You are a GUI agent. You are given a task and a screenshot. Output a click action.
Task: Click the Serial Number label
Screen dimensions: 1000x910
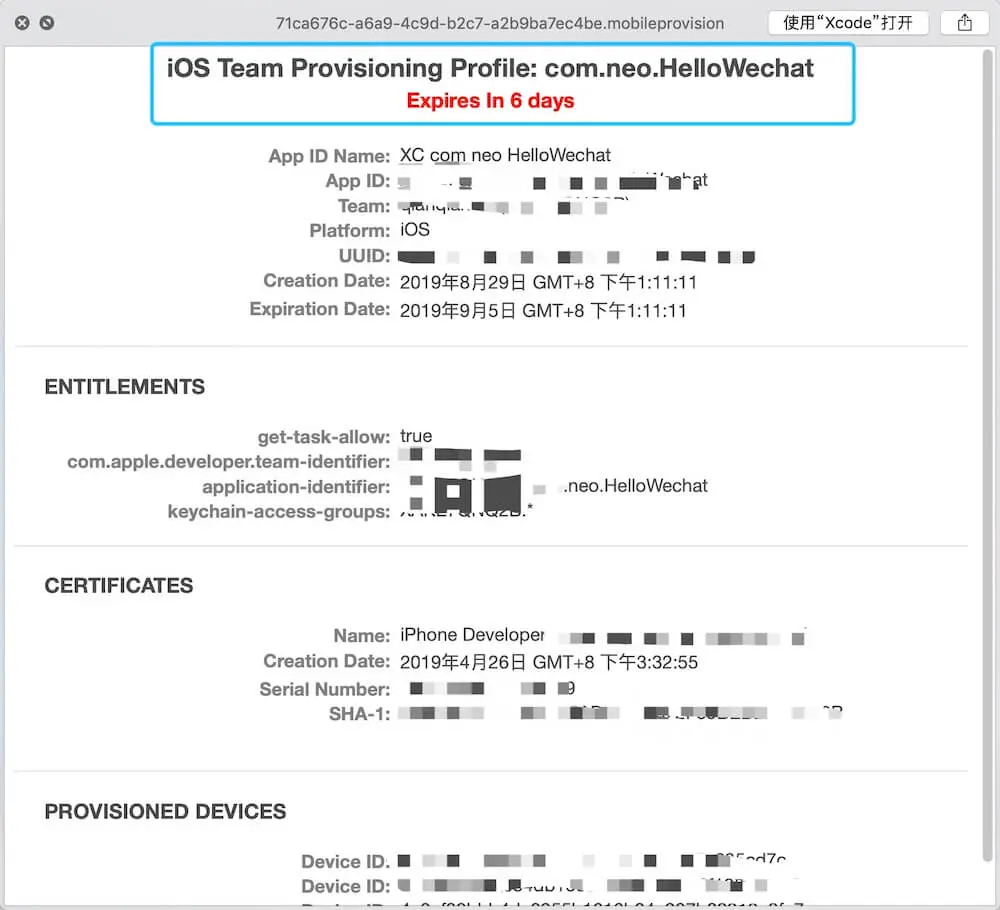[325, 689]
